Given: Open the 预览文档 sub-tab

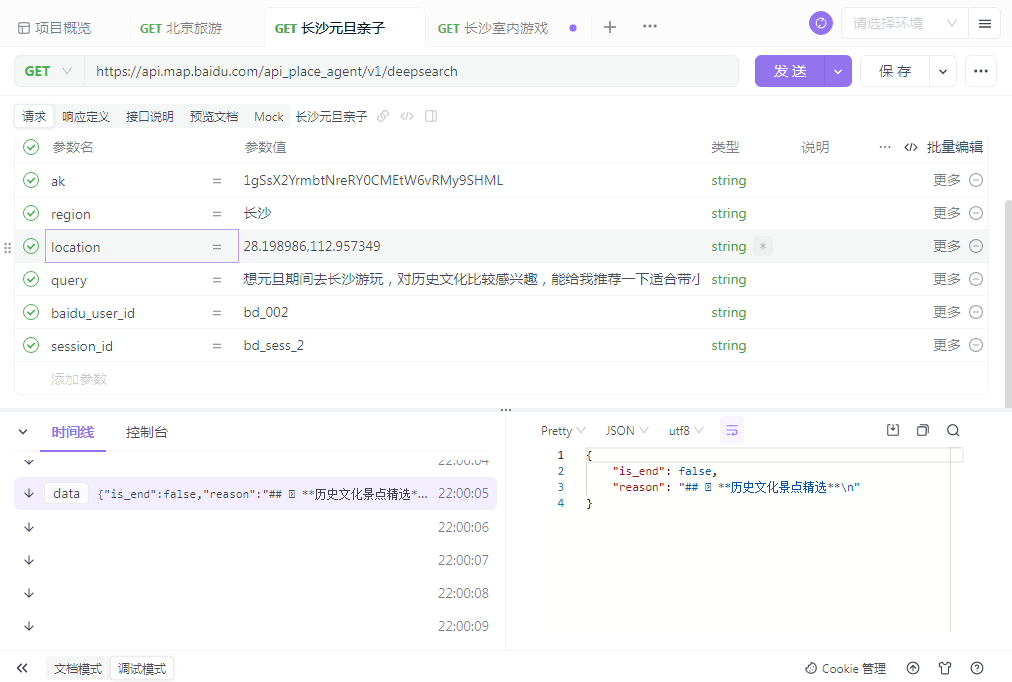Looking at the screenshot, I should pyautogui.click(x=214, y=117).
